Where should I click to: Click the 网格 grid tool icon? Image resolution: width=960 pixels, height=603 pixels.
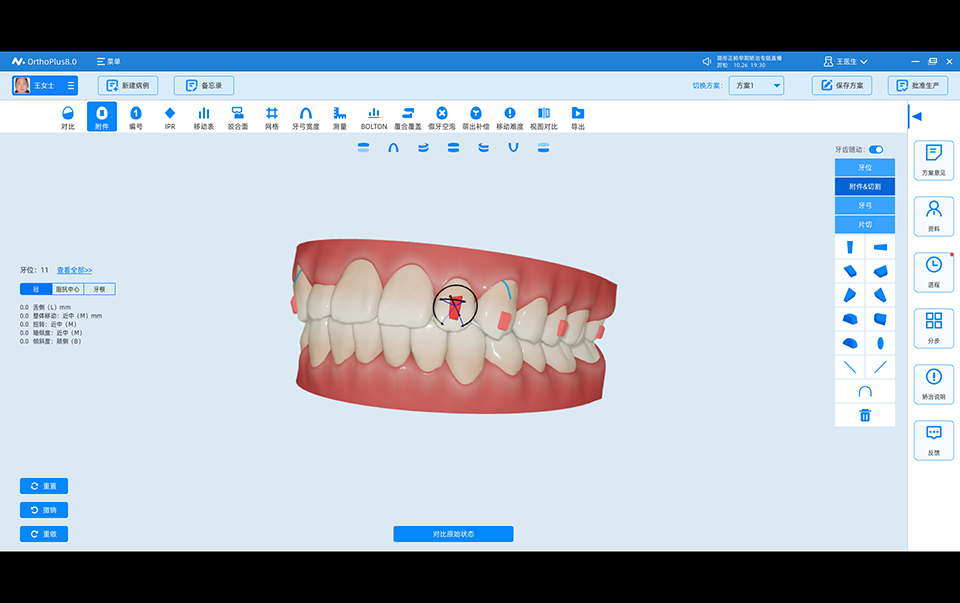[272, 117]
